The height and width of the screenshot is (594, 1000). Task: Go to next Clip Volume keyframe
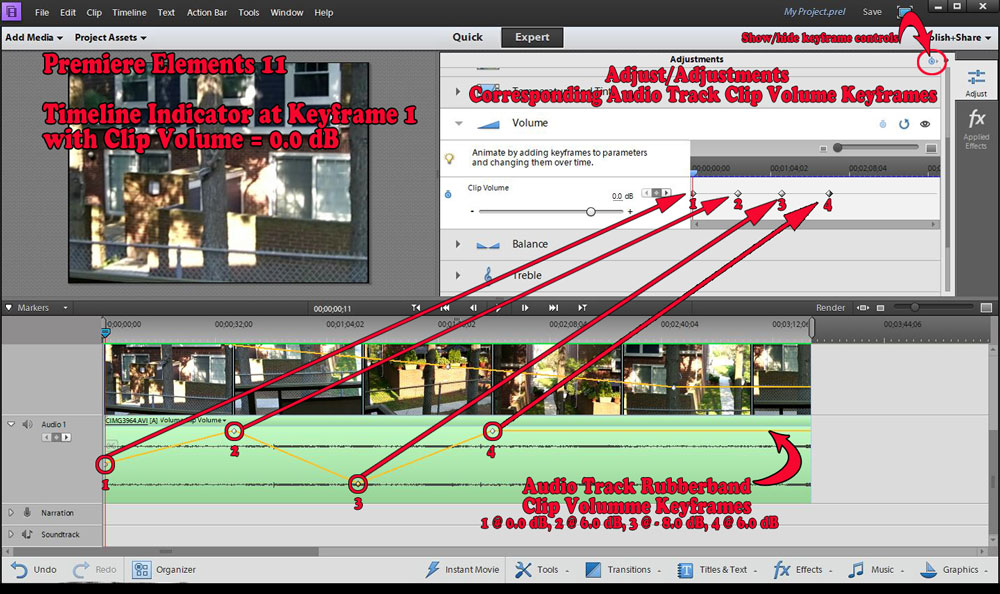666,192
